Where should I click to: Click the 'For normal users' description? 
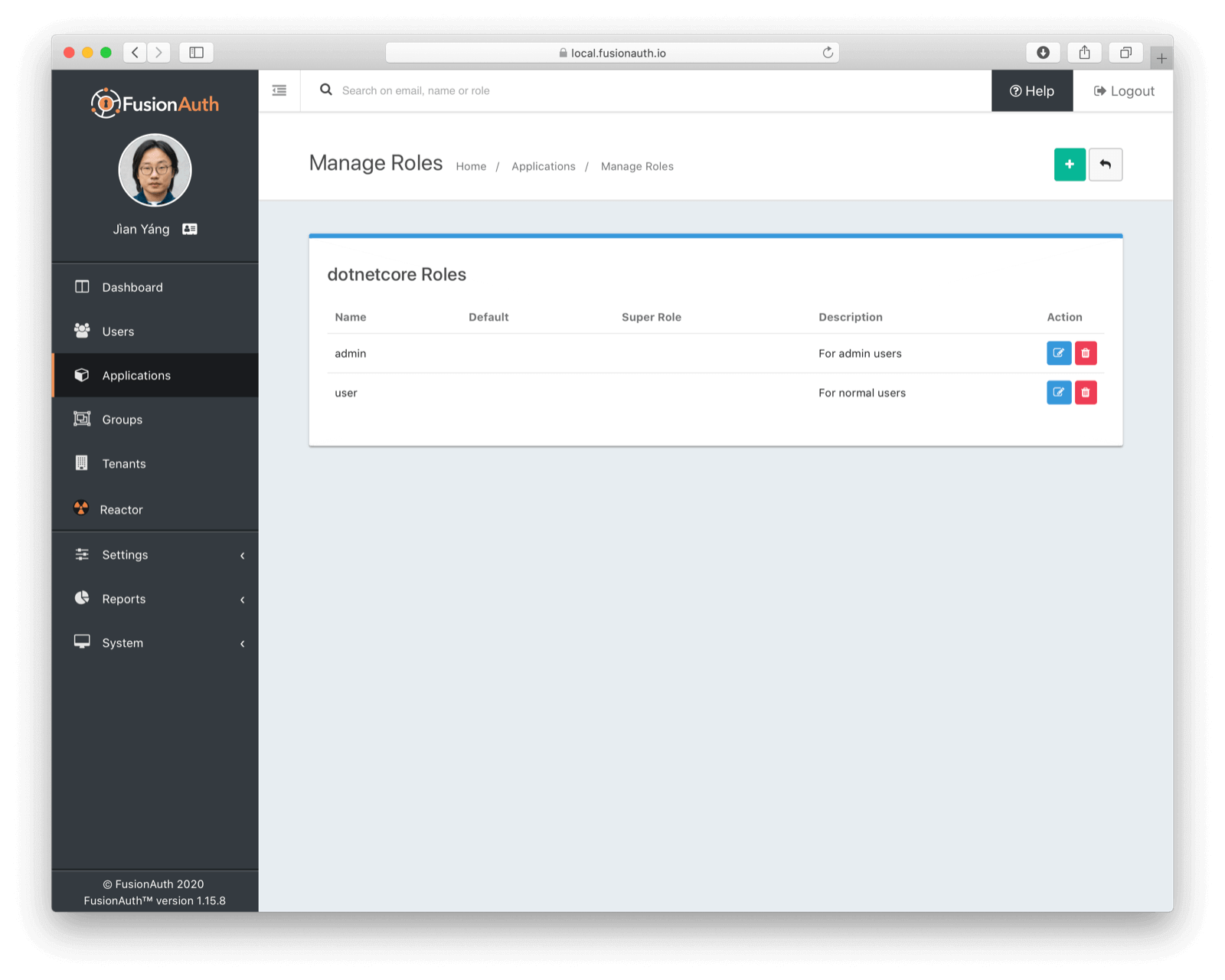pos(862,393)
